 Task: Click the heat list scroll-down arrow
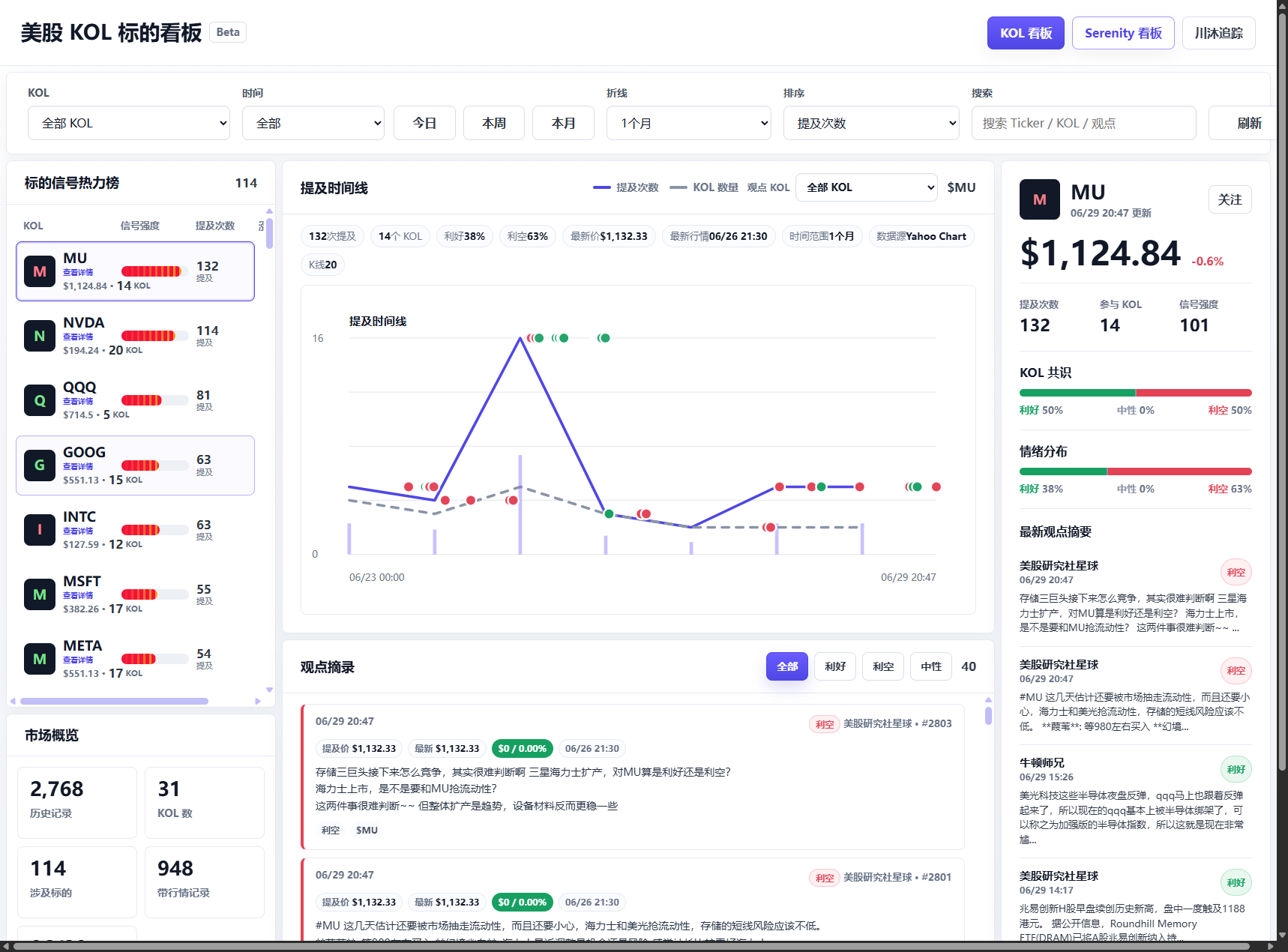coord(269,690)
